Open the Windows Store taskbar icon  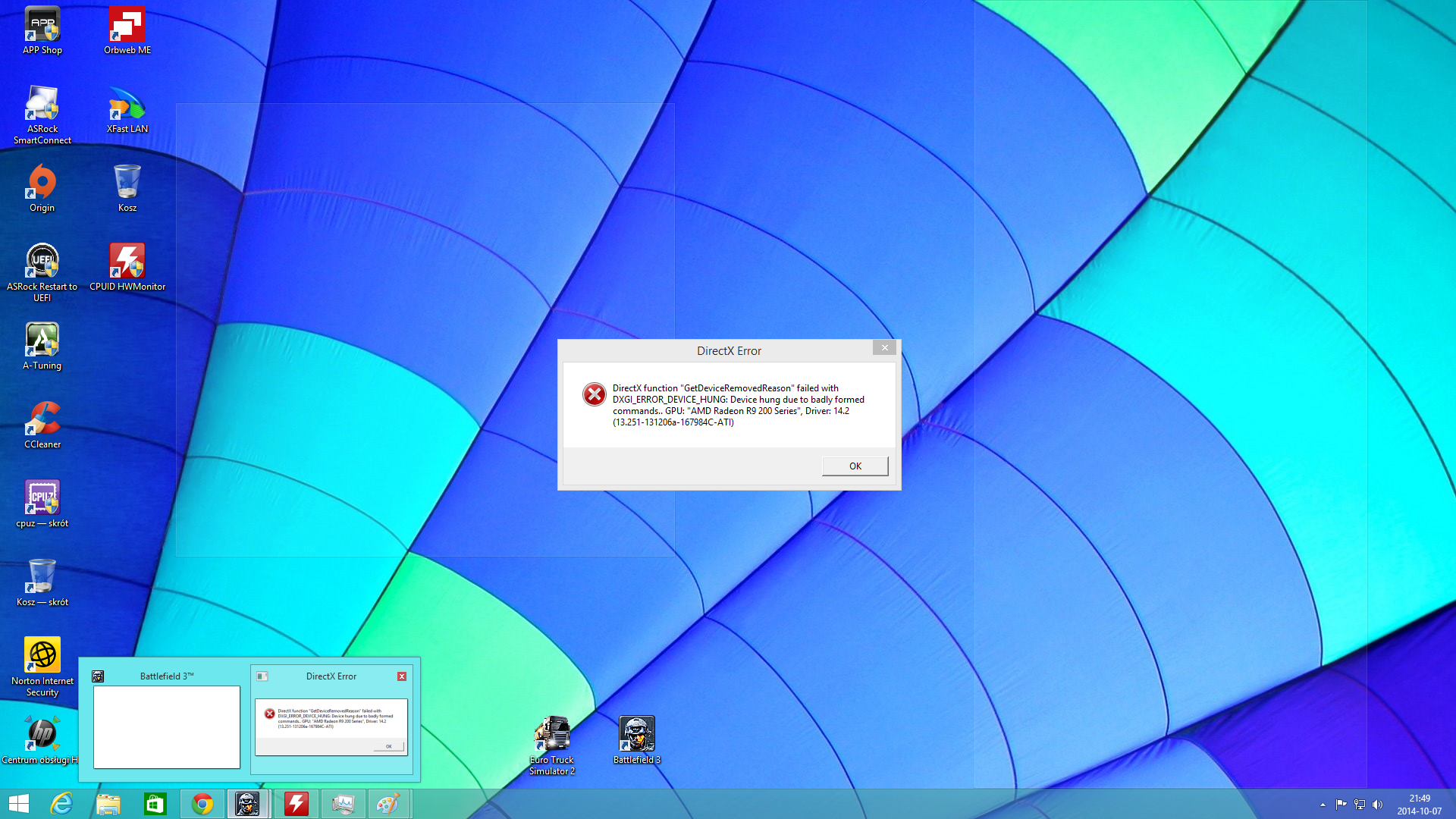[155, 804]
